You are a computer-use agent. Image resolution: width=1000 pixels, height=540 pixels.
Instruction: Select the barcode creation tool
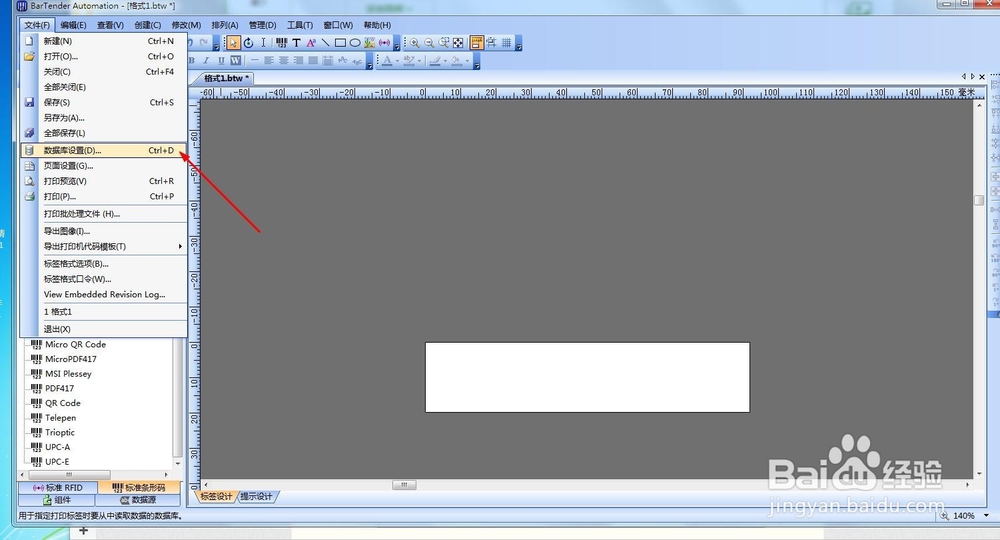coord(282,43)
